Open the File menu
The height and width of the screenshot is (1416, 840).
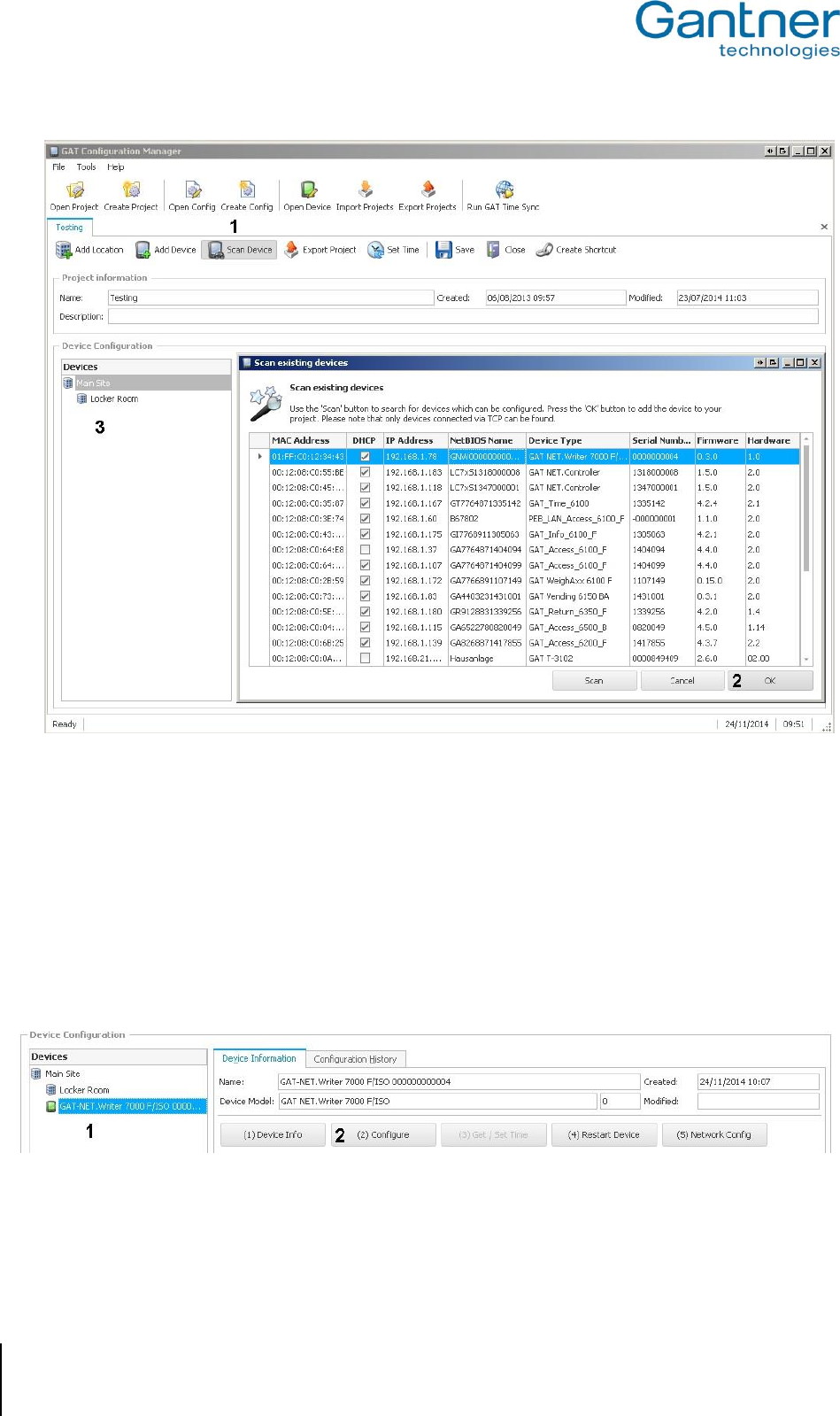tap(58, 166)
